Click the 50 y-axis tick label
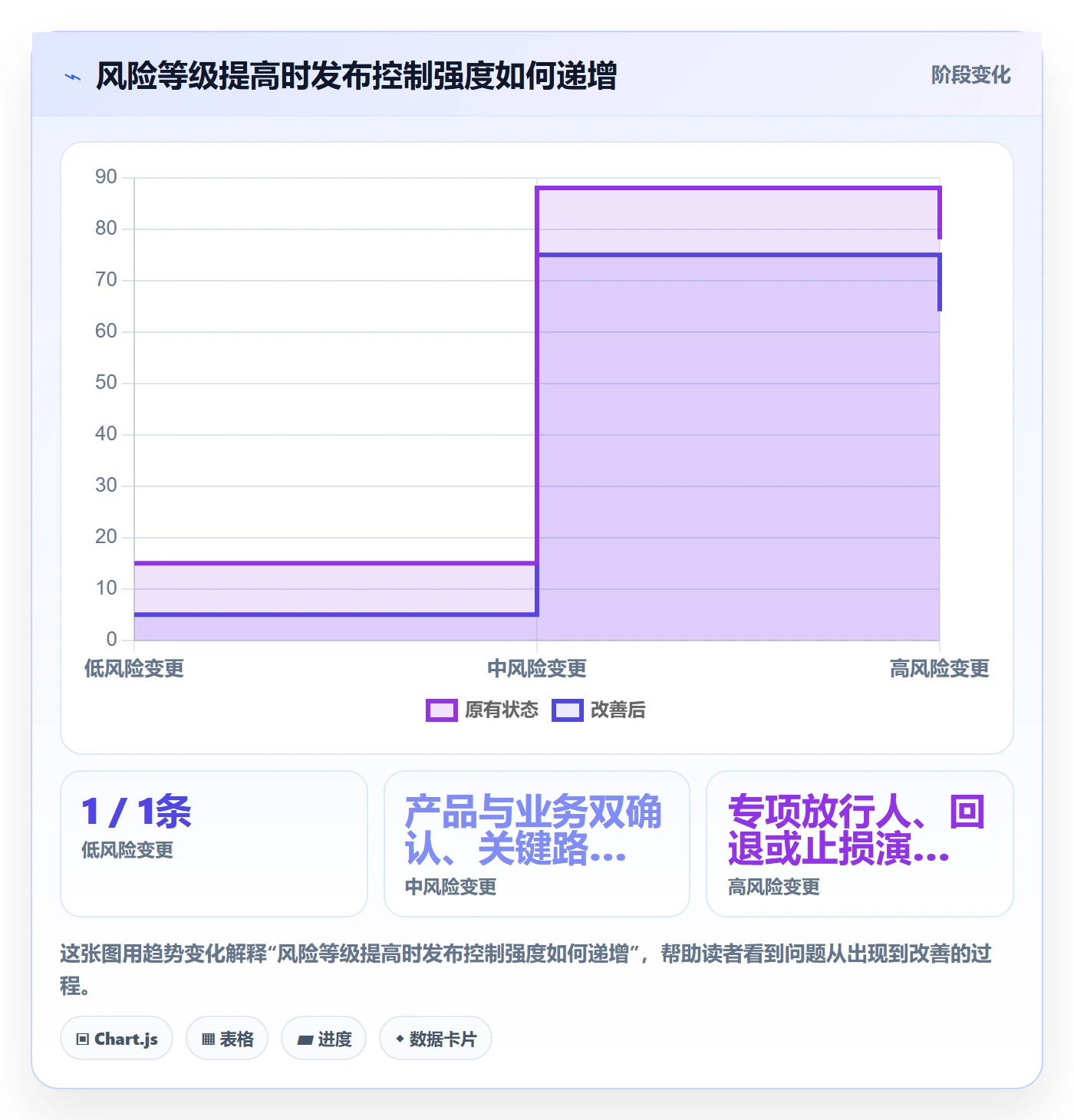Image resolution: width=1074 pixels, height=1120 pixels. 106,383
